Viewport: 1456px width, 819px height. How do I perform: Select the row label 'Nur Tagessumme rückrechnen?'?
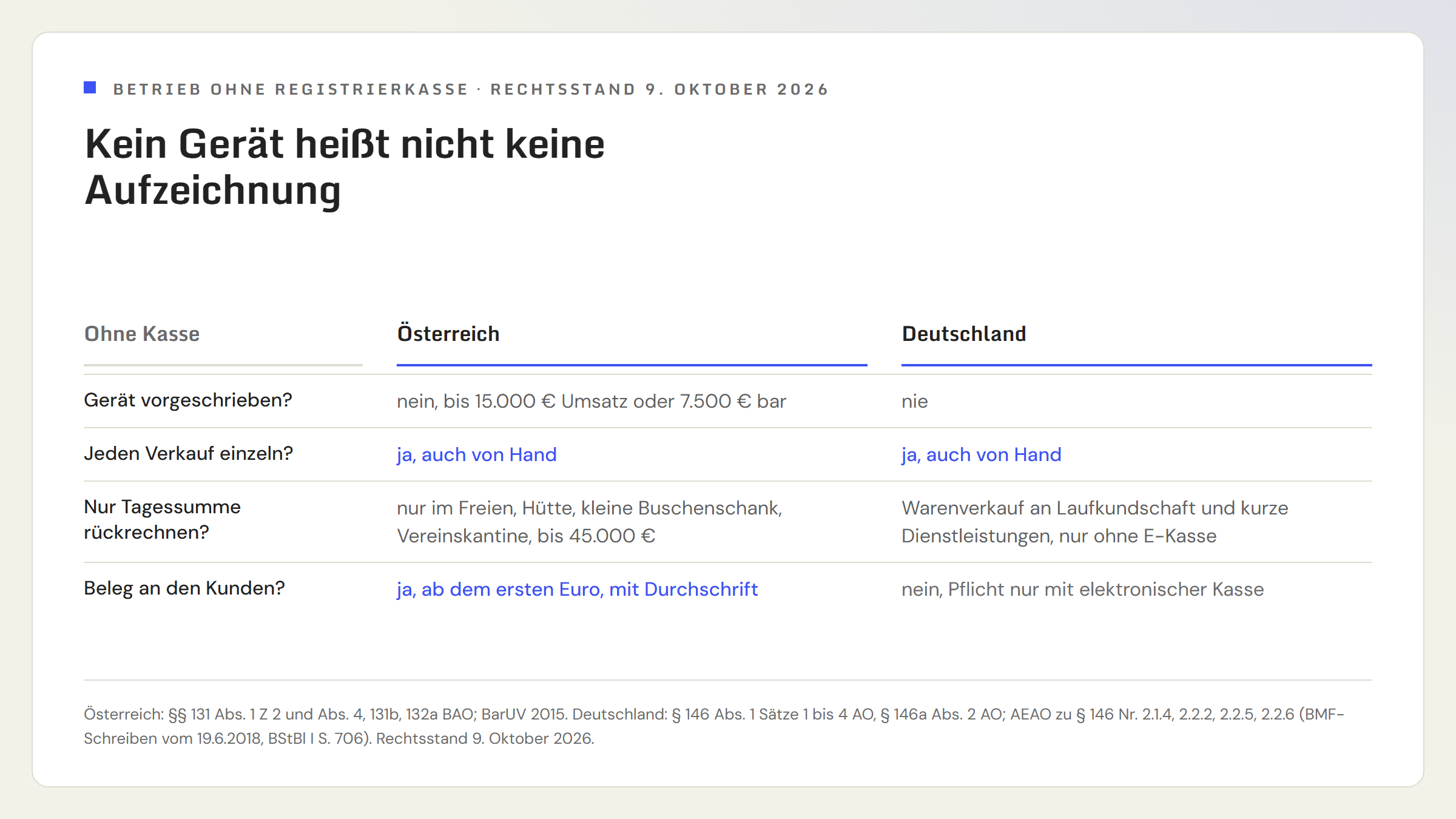point(163,520)
